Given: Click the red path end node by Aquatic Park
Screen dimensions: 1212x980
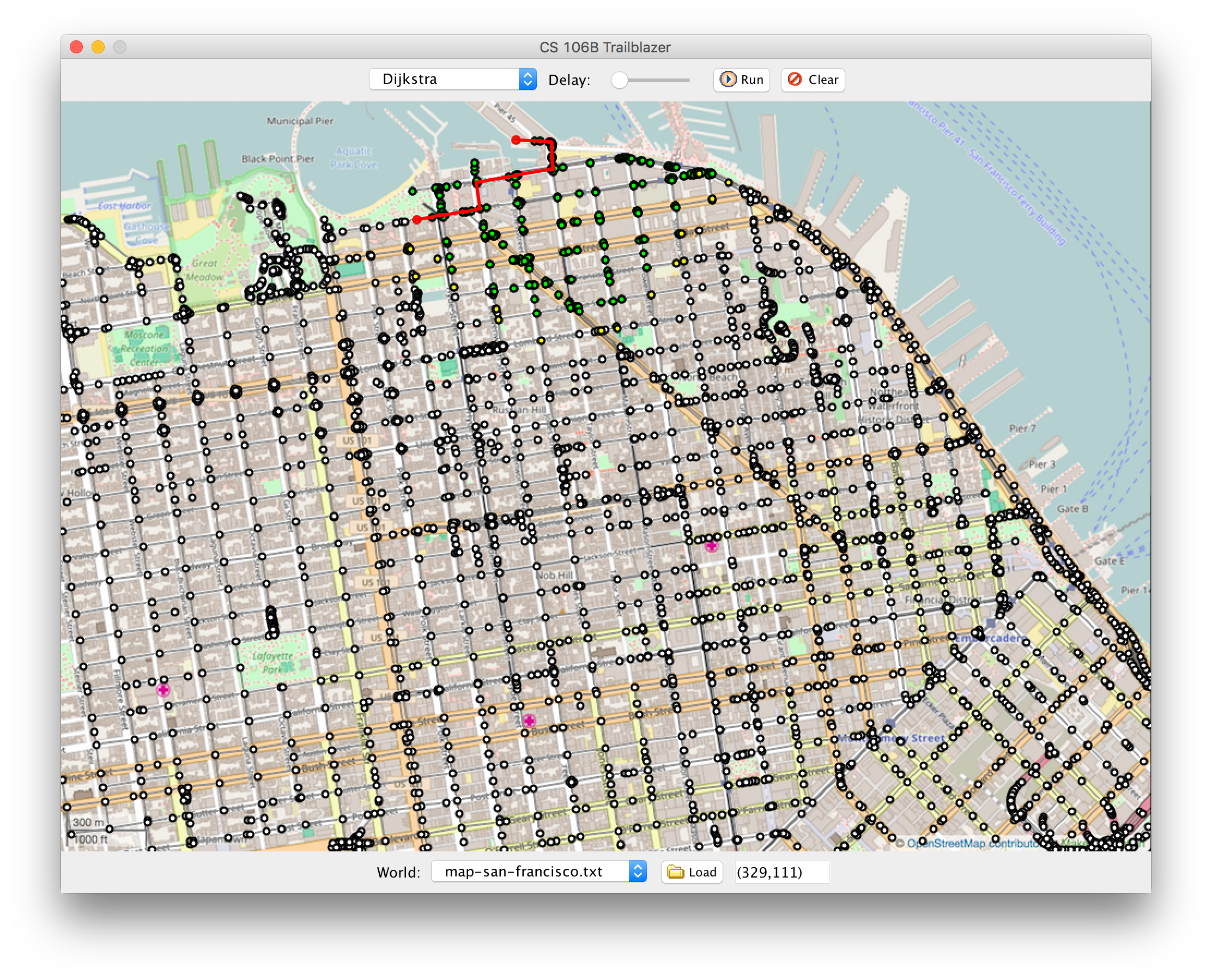Looking at the screenshot, I should 416,220.
